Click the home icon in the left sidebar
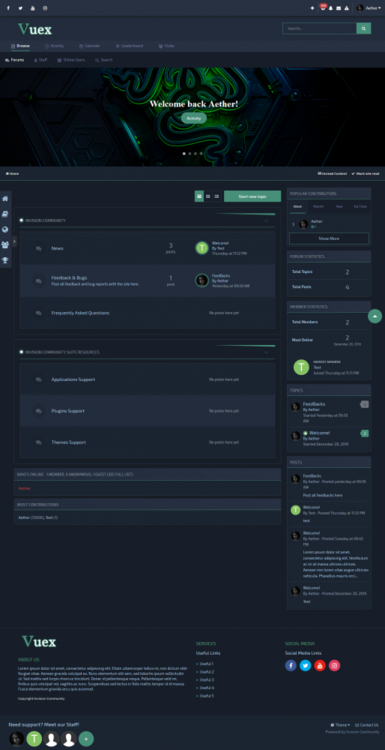Viewport: 385px width, 750px height. [5, 199]
